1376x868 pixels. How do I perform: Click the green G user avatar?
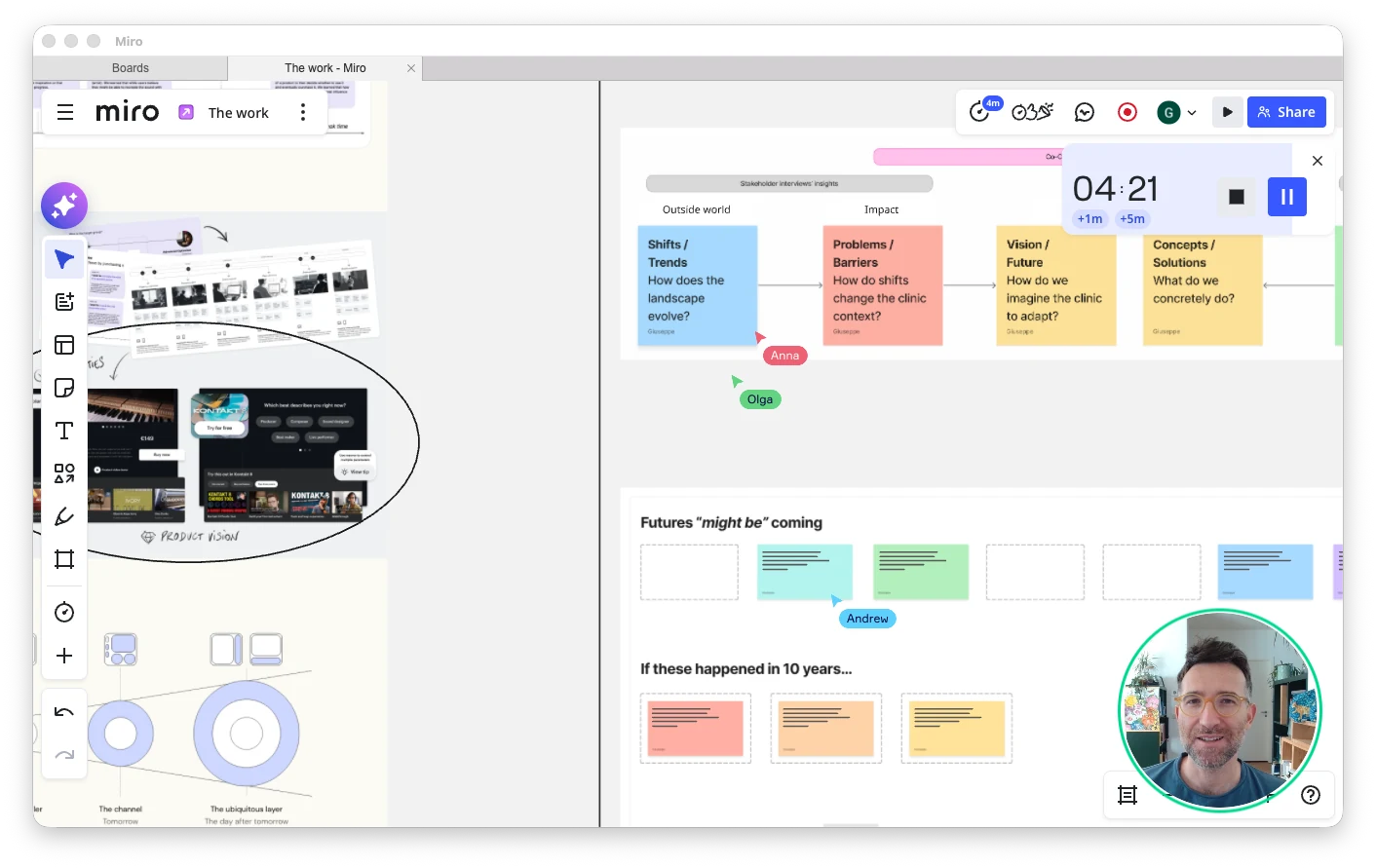[x=1168, y=112]
